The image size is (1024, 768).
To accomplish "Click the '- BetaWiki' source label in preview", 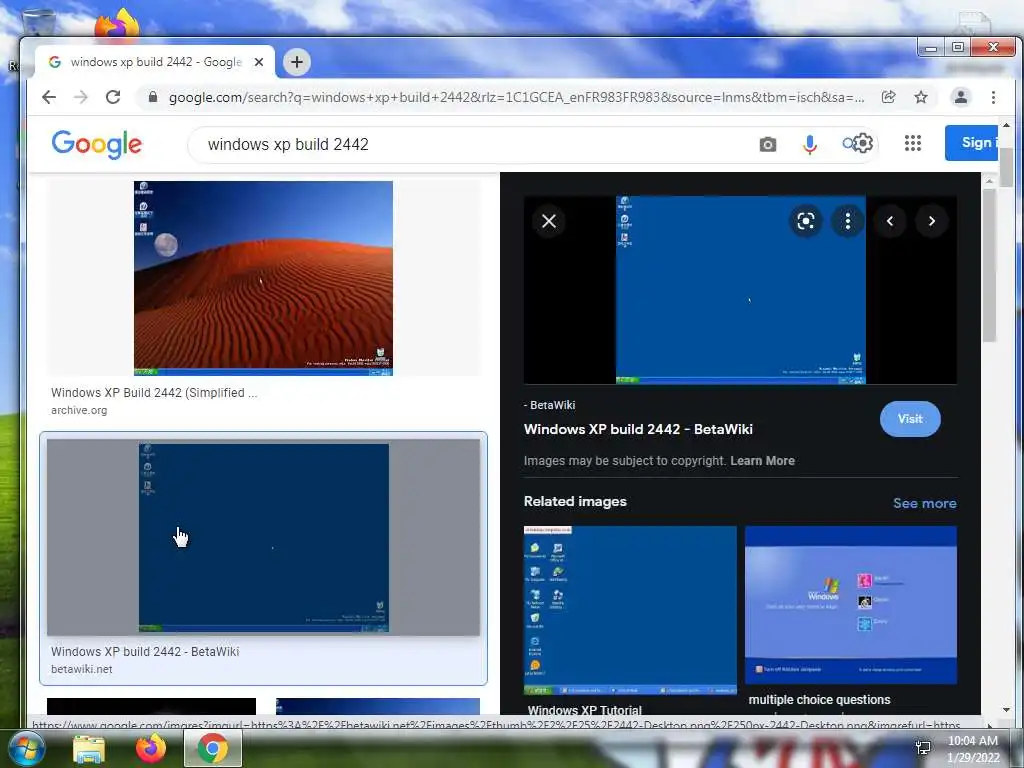I will 549,405.
